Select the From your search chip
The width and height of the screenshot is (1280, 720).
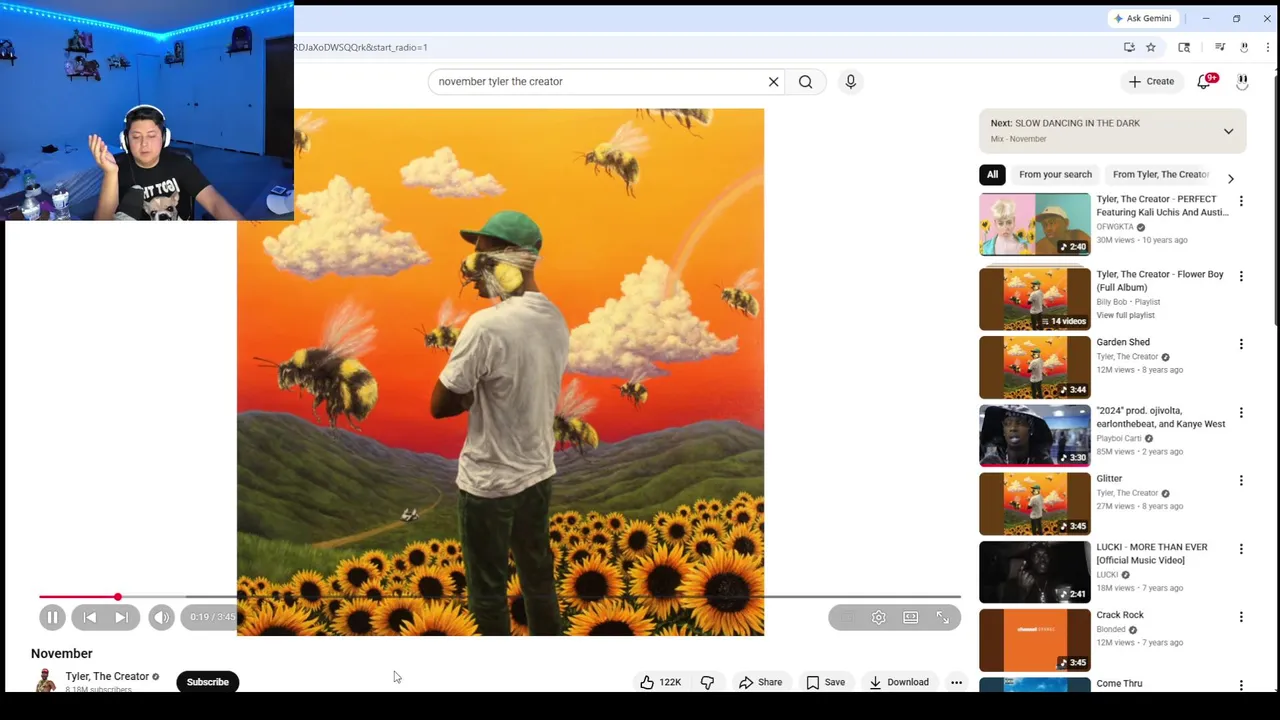tap(1055, 175)
